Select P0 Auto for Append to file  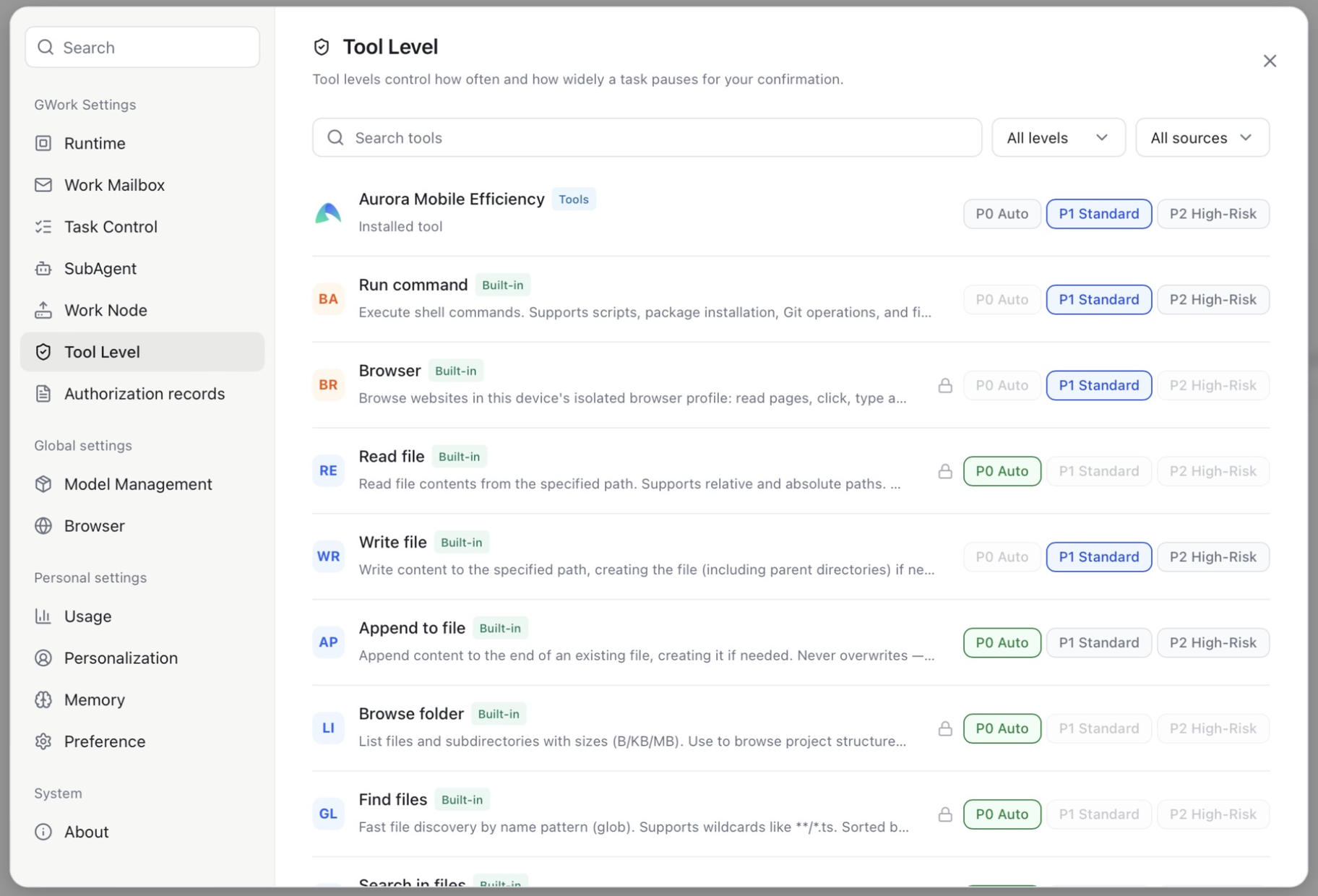coord(1002,642)
